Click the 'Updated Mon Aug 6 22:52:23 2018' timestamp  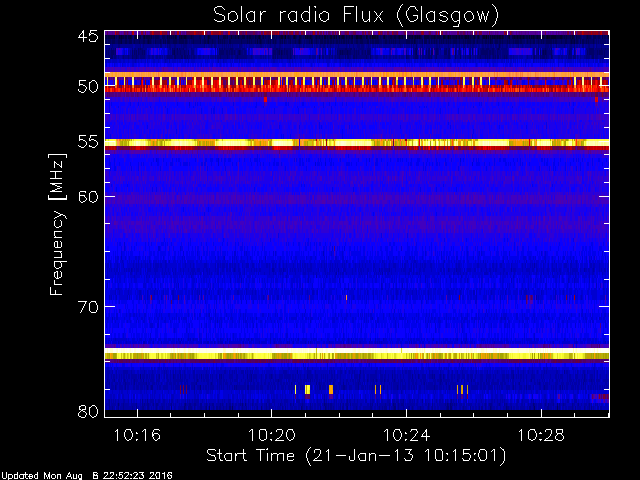[x=87, y=476]
